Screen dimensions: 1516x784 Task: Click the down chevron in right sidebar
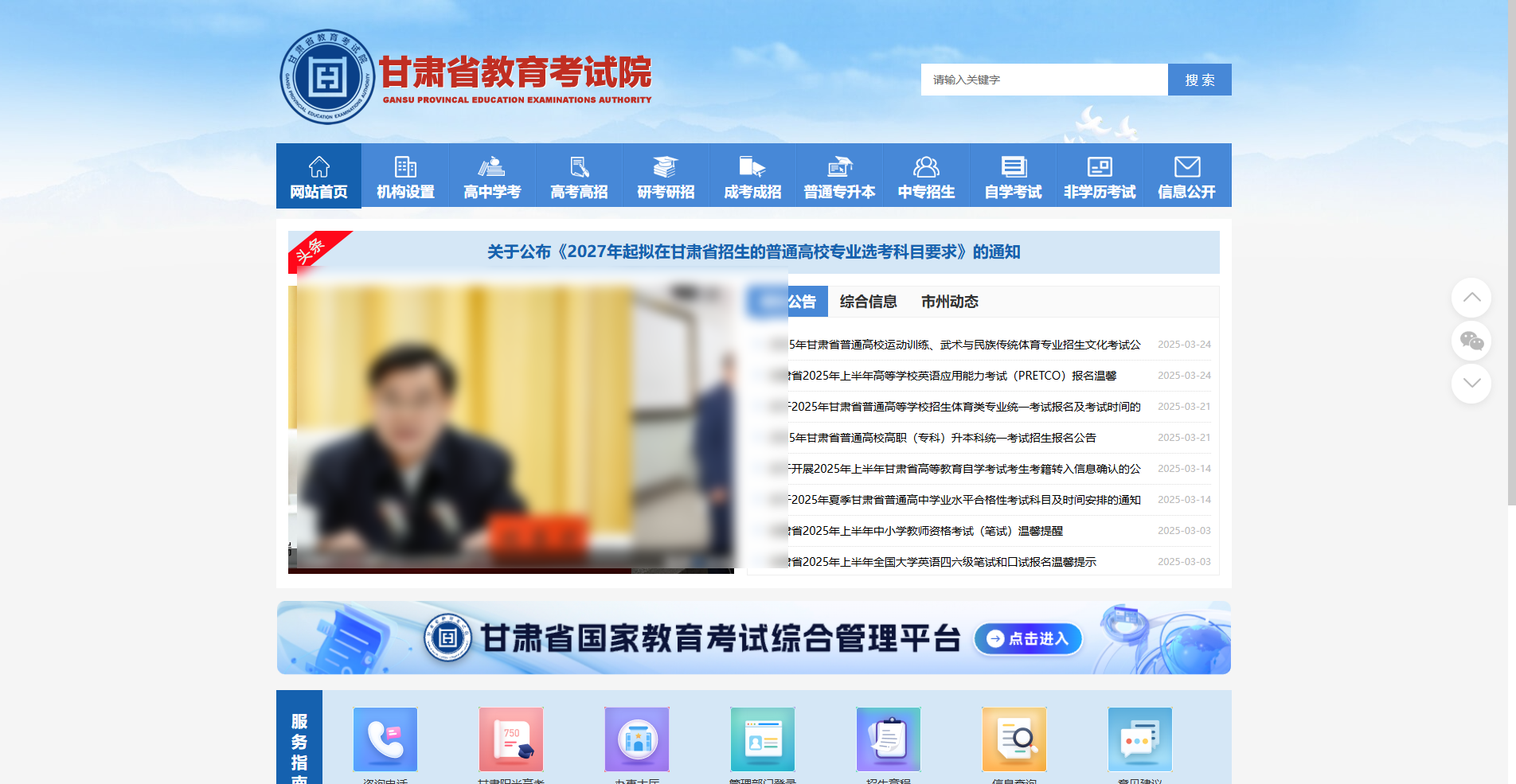click(x=1471, y=384)
